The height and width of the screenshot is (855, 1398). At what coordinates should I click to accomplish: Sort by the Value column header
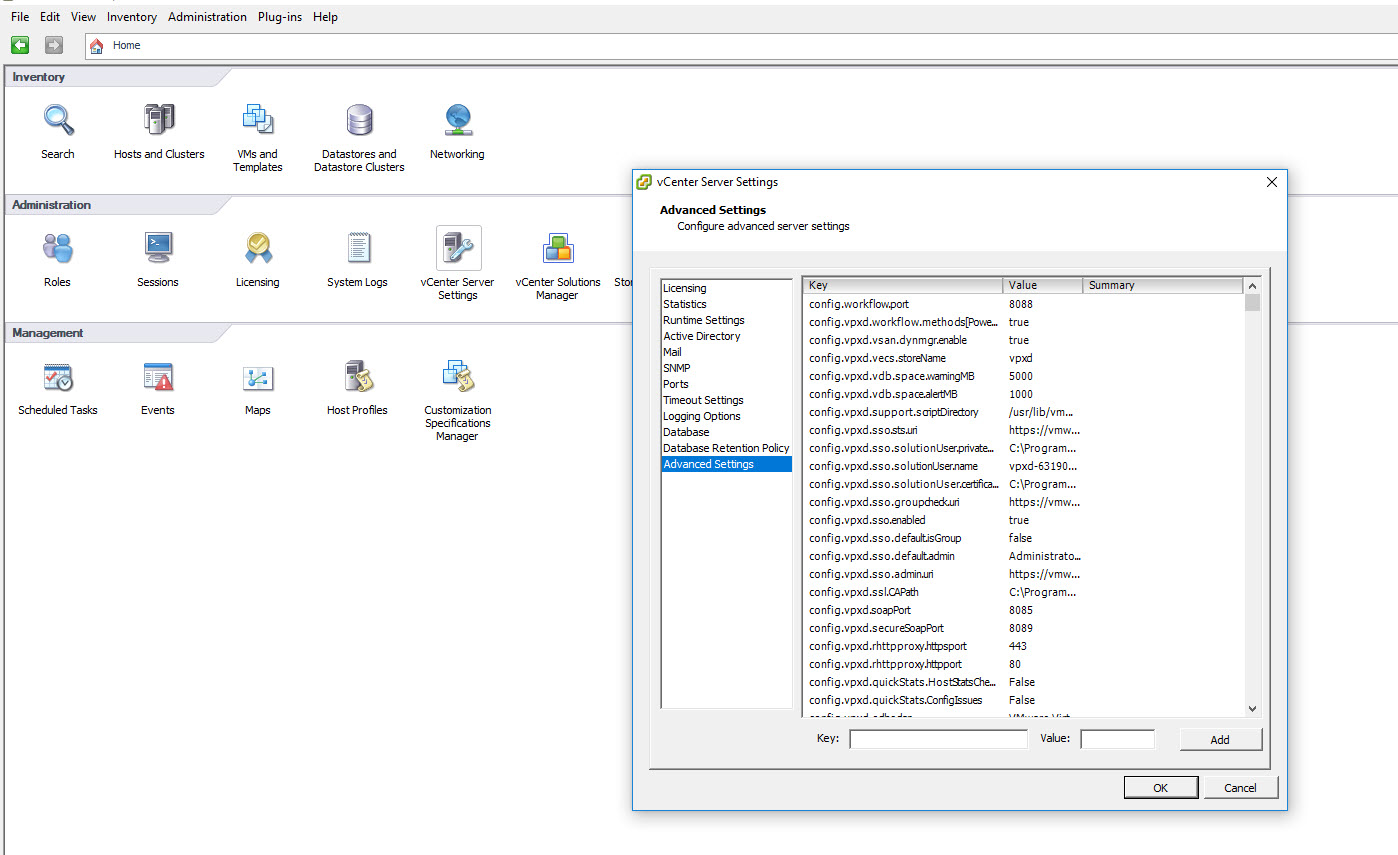[1042, 285]
